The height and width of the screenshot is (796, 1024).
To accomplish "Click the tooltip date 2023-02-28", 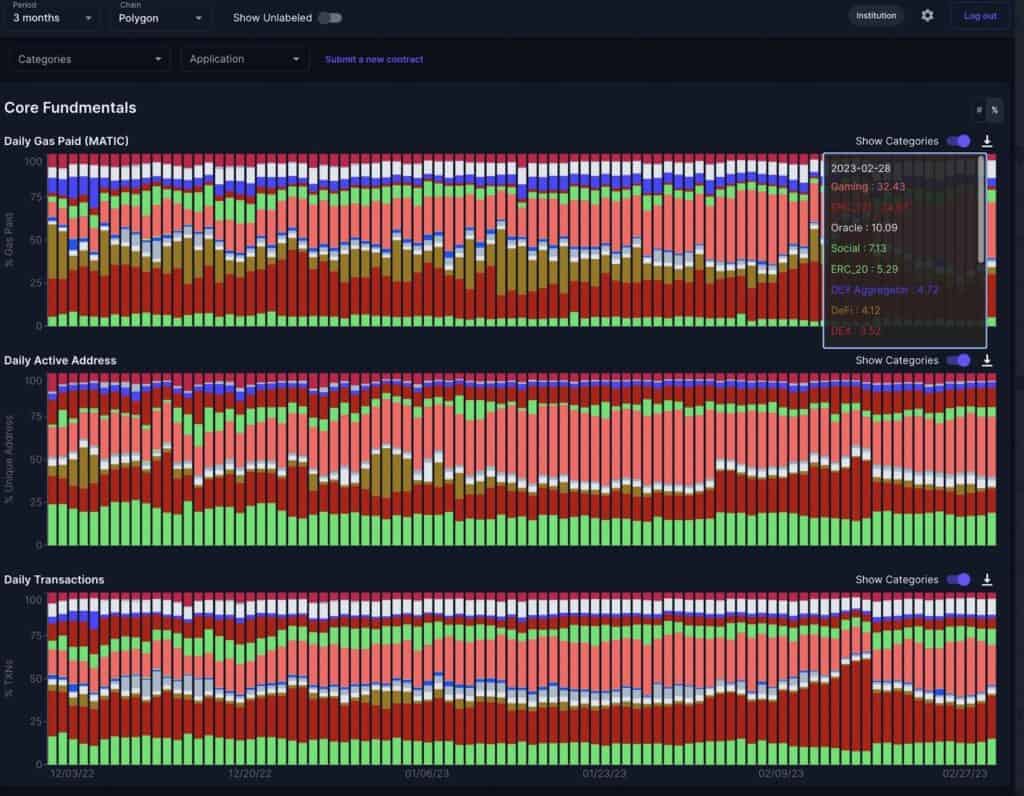I will [x=861, y=168].
